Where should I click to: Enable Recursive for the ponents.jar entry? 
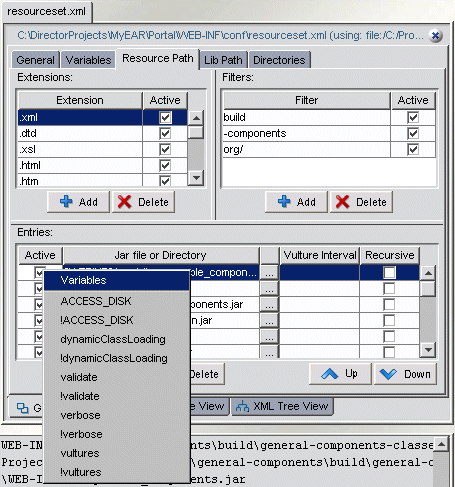(389, 304)
